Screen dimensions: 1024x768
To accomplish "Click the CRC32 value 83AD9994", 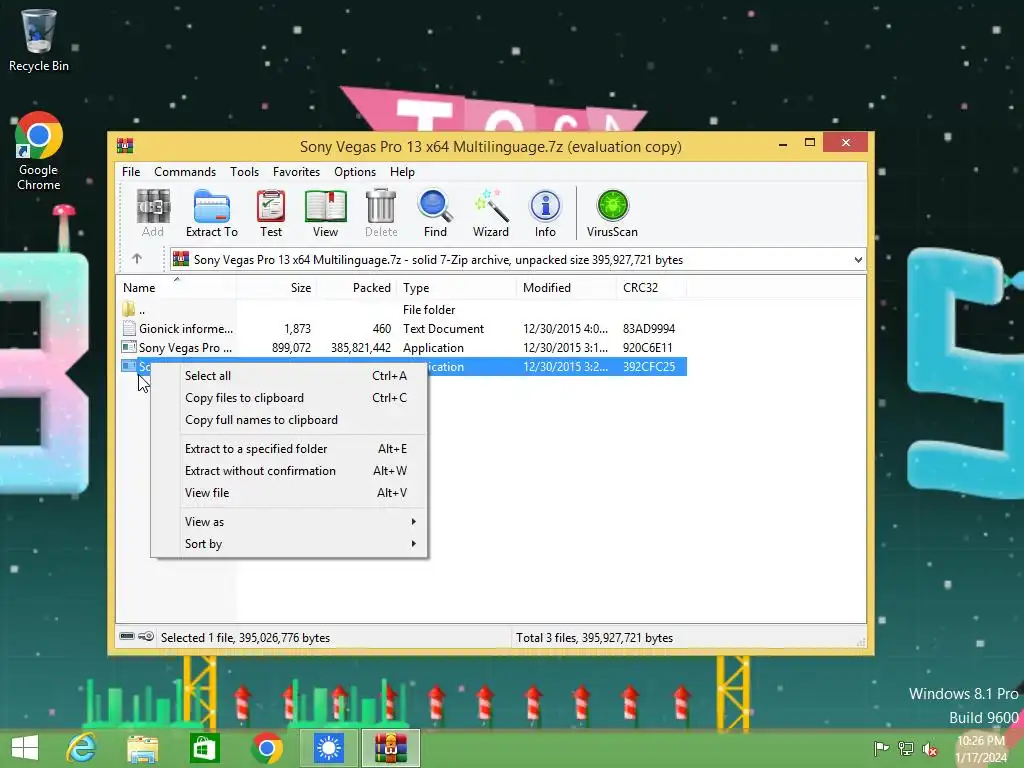I will (648, 328).
